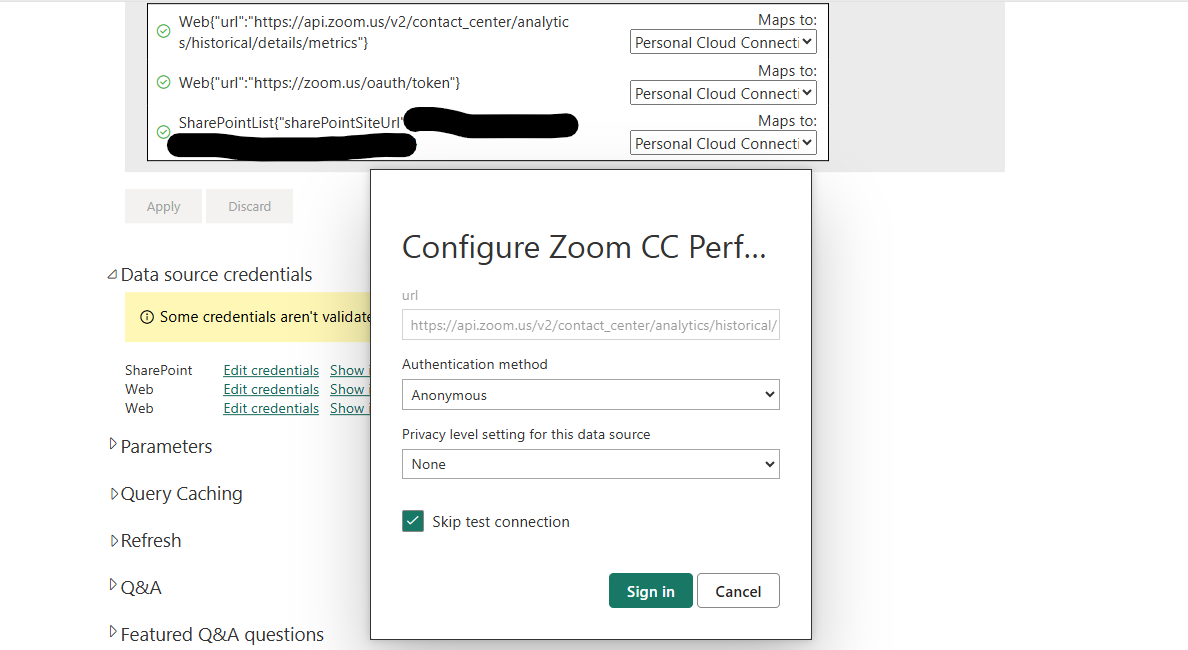
Task: Collapse Data source credentials section
Action: (112, 274)
